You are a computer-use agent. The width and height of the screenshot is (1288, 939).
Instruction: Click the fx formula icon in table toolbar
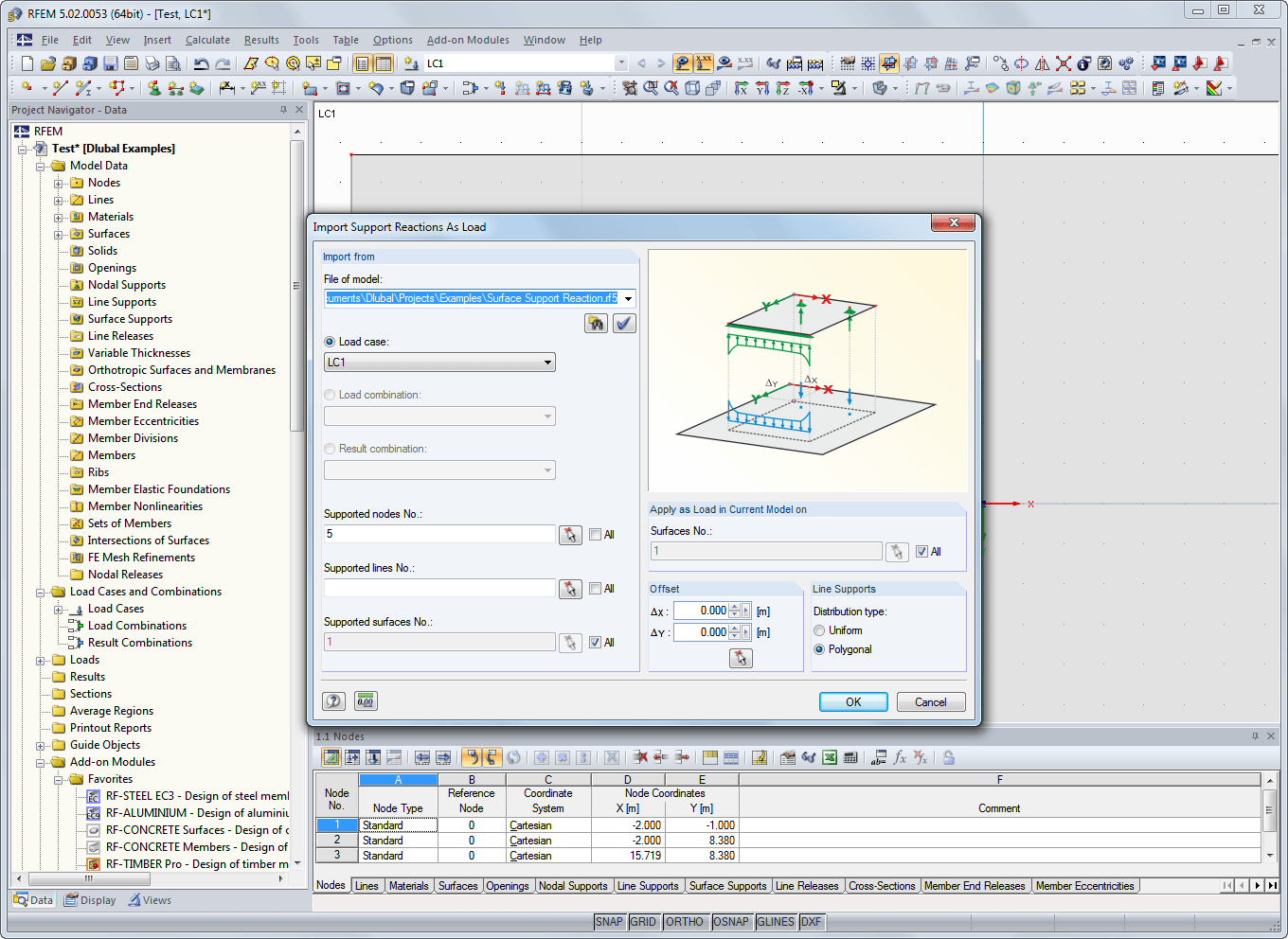pyautogui.click(x=900, y=757)
